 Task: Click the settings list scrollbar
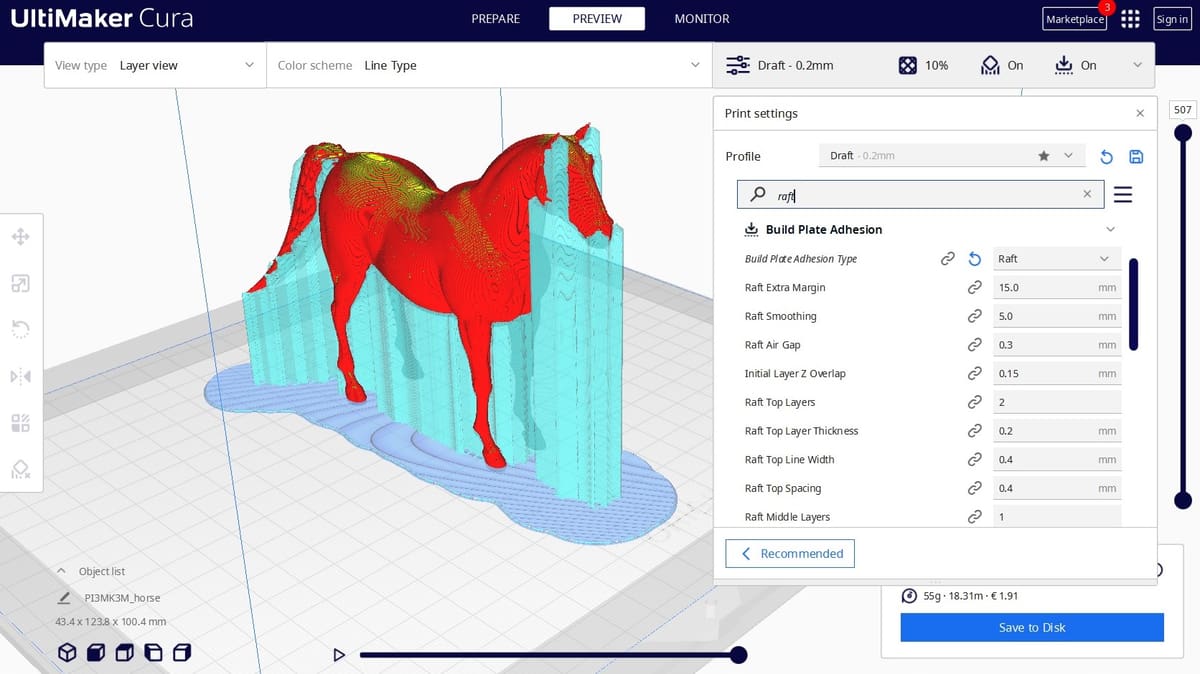1133,304
